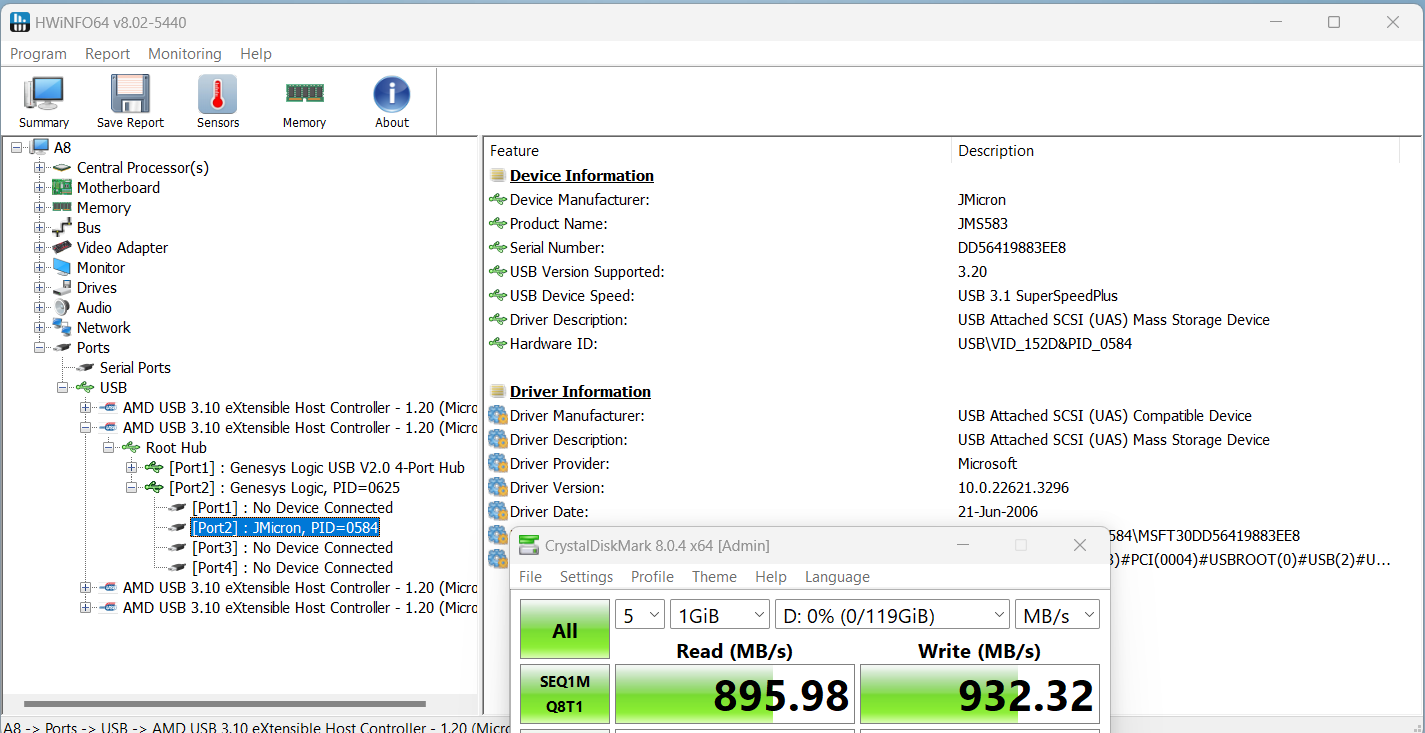This screenshot has width=1425, height=733.
Task: Select the Serial Ports tree entry
Action: (135, 368)
